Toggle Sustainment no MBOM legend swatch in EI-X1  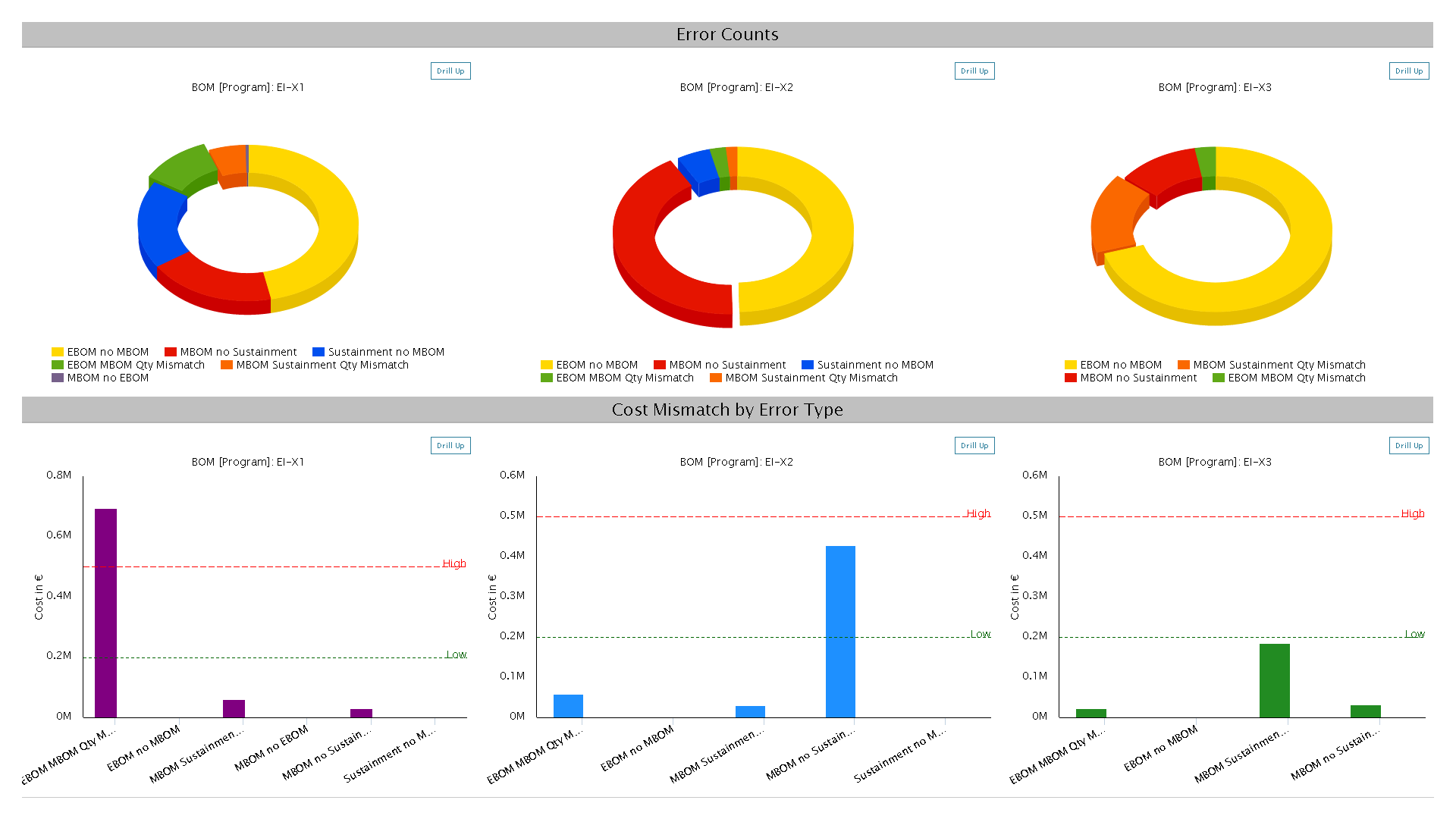click(x=318, y=352)
